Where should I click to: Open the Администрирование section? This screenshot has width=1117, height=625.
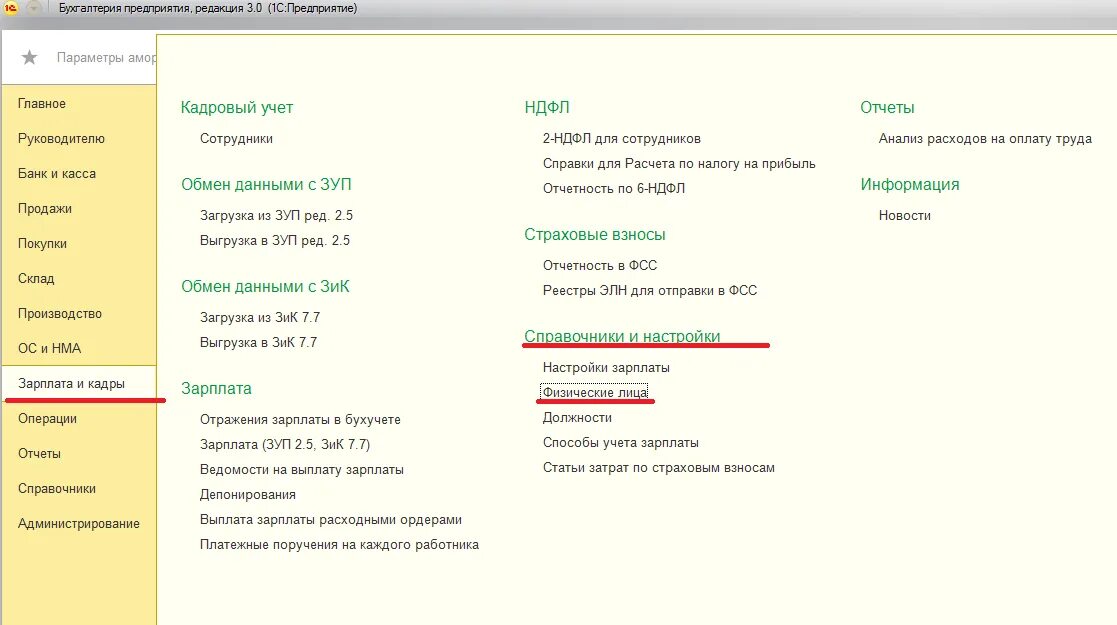(x=79, y=523)
